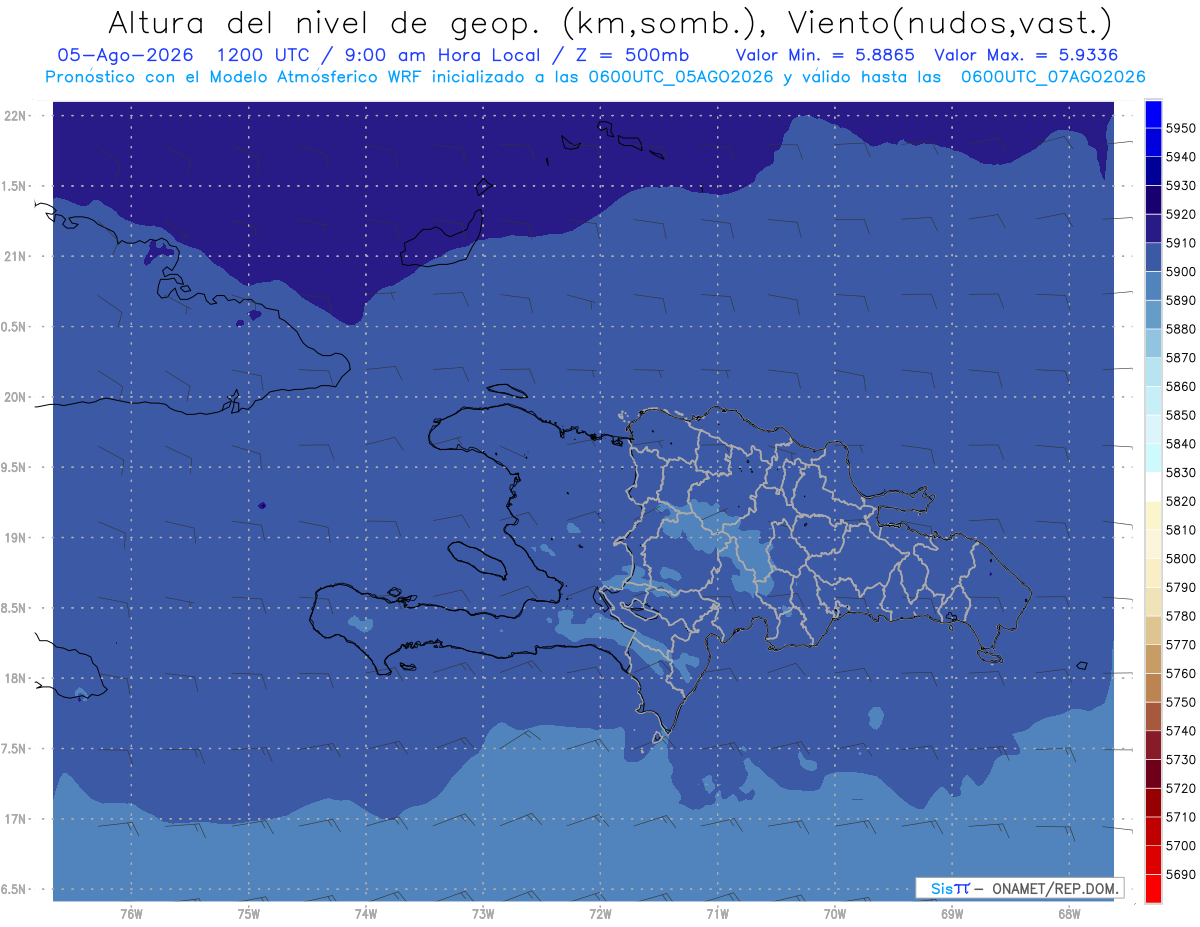
Task: Click the '18N' latitude axis label
Action: point(16,678)
